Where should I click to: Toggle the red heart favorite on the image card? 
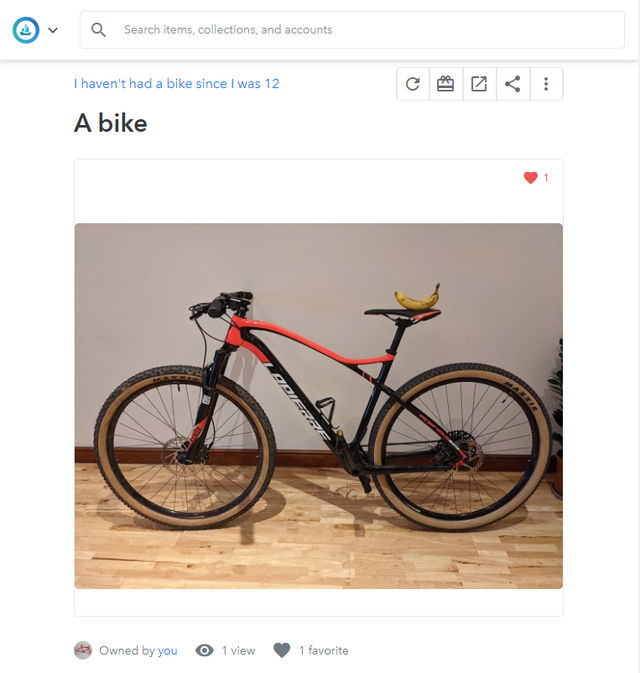tap(531, 177)
